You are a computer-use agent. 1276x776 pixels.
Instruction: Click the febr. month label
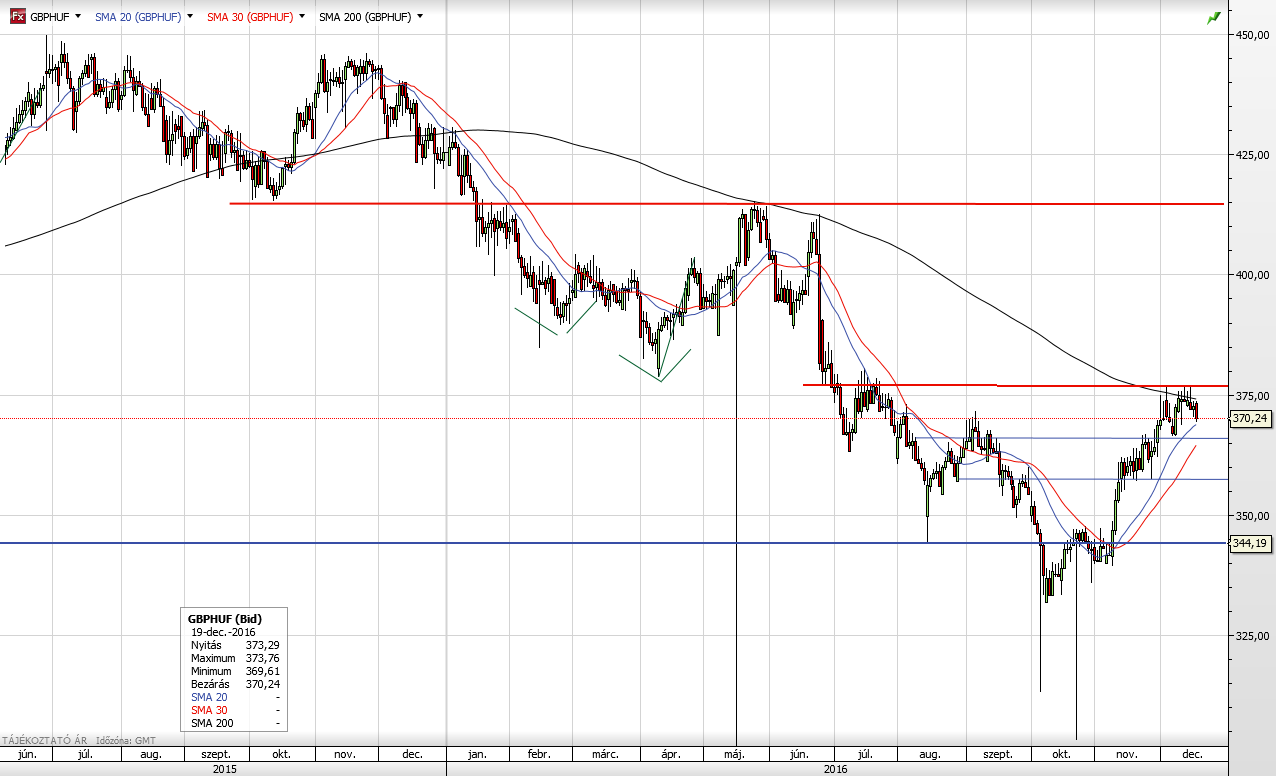click(540, 754)
